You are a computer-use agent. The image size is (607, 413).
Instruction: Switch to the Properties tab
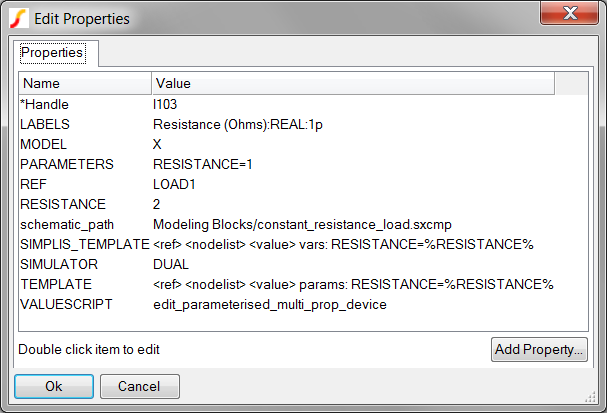point(52,53)
